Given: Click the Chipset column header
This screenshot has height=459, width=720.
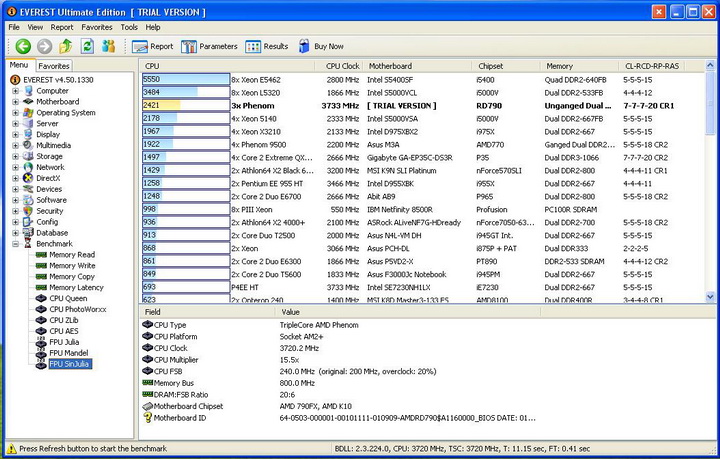Looking at the screenshot, I should 506,66.
